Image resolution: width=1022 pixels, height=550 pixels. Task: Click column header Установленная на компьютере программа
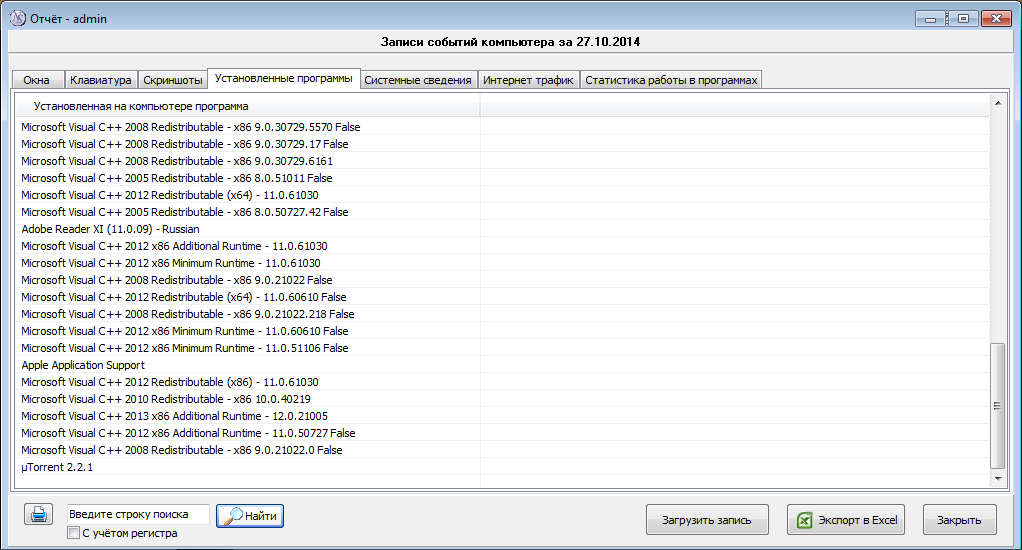248,106
